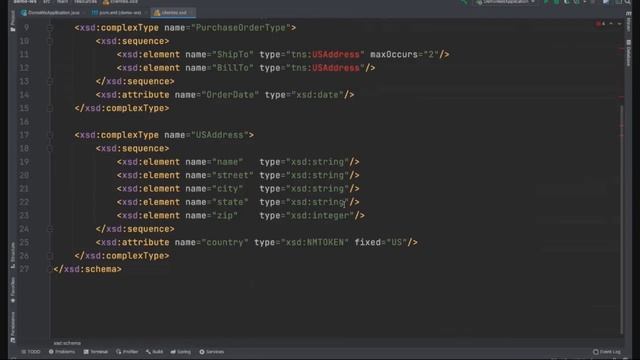Viewport: 640px width, 360px height.
Task: Collapse xsd:sequence fold marker on line 18
Action: point(50,148)
